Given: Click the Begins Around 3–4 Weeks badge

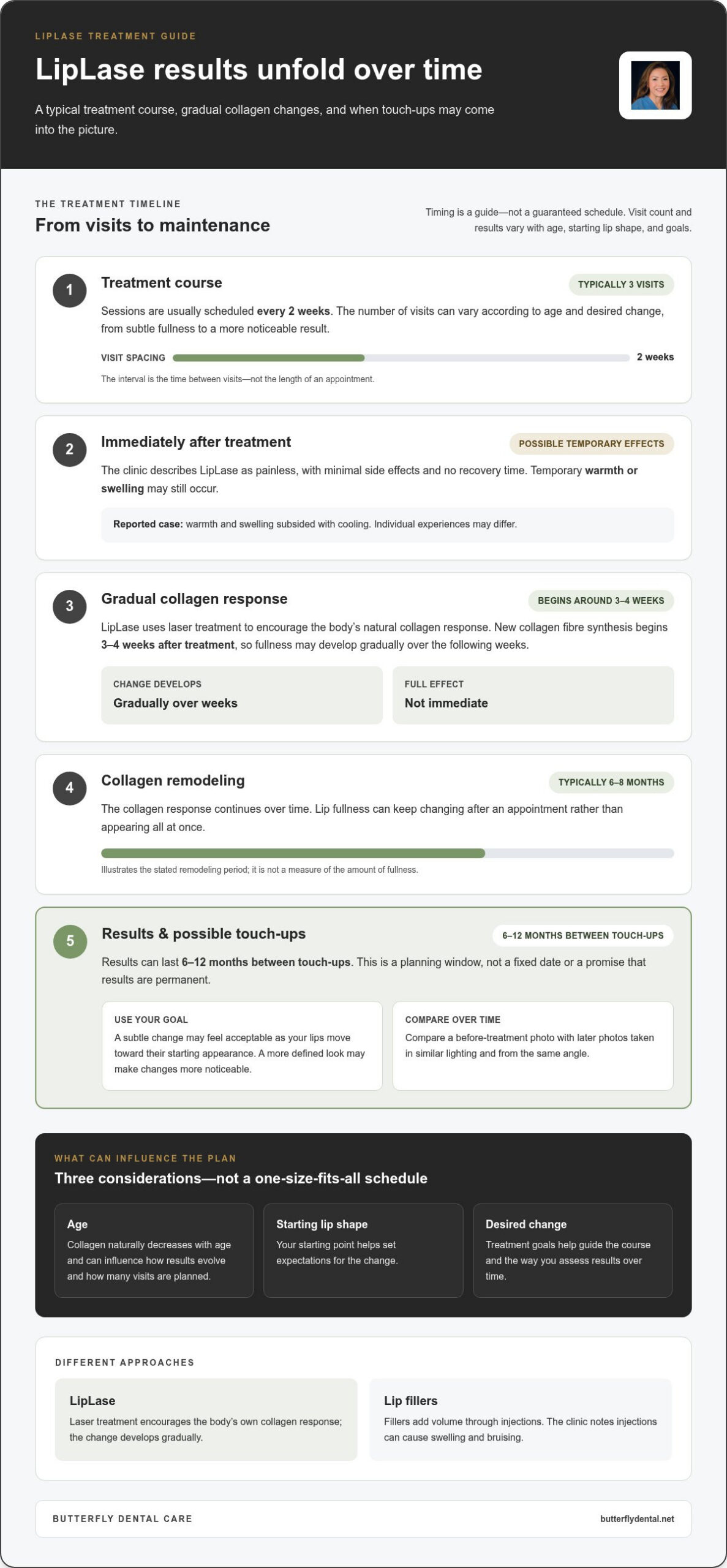Looking at the screenshot, I should [x=601, y=601].
